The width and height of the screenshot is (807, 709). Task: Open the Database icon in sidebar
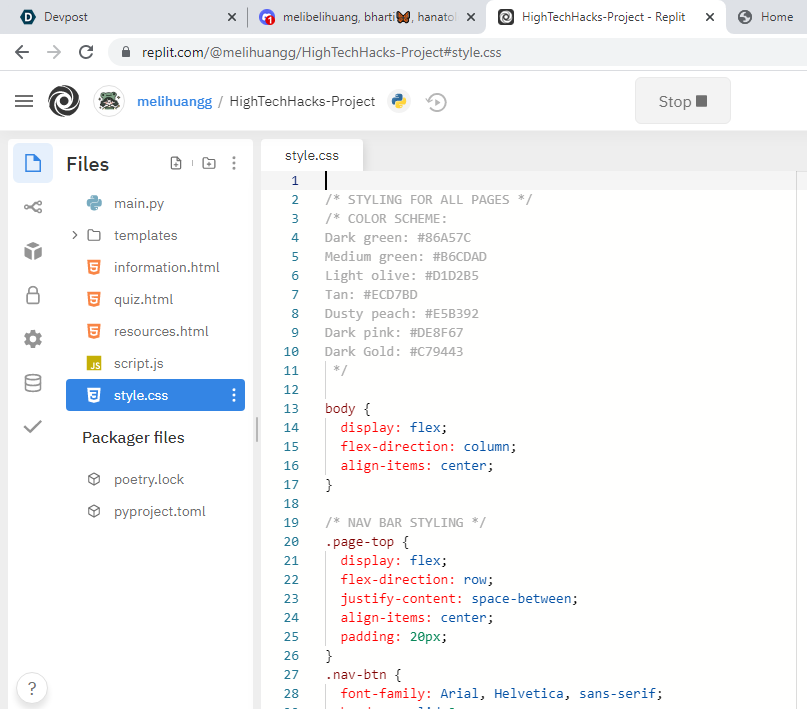[33, 383]
